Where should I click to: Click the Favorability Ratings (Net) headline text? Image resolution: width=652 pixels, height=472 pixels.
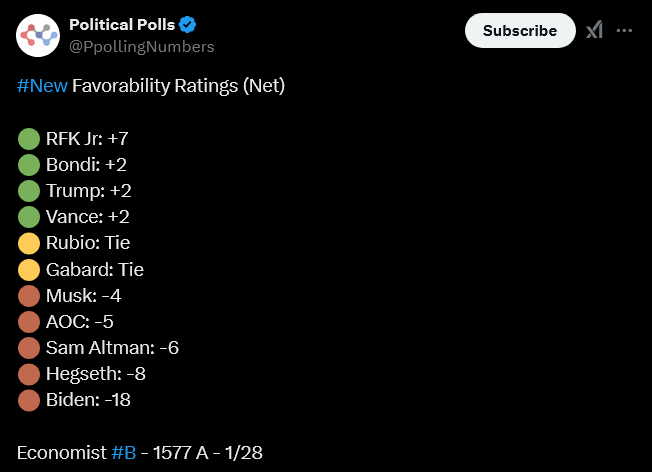pos(178,86)
